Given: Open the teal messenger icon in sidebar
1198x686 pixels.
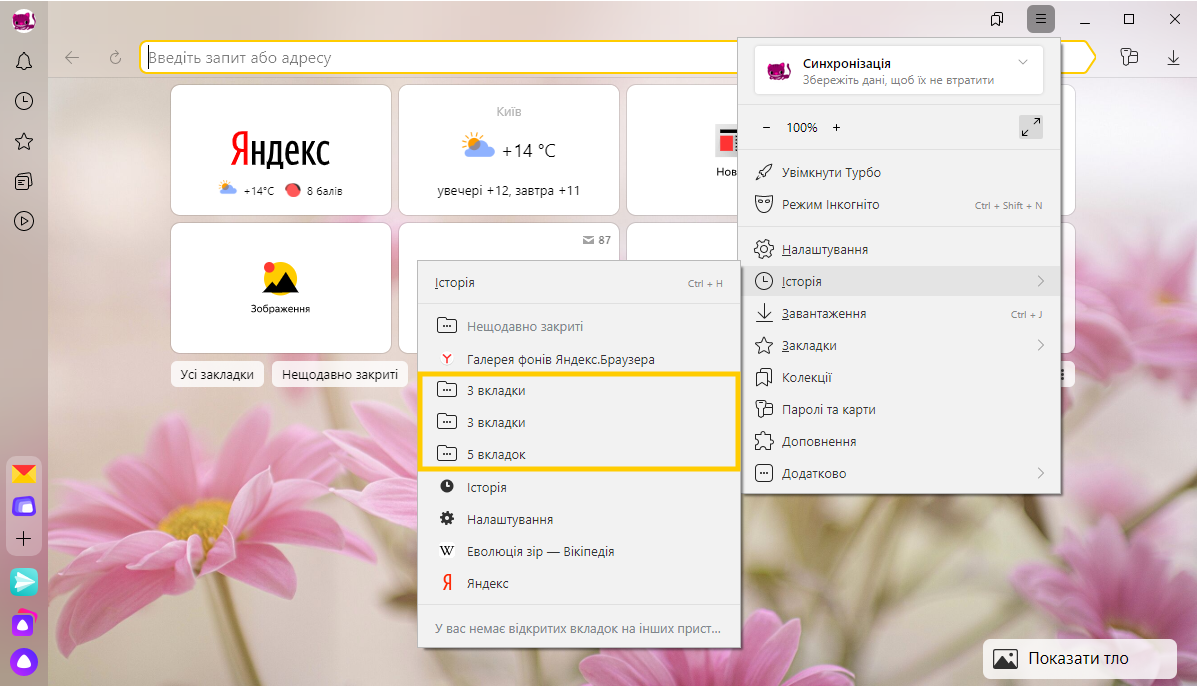Looking at the screenshot, I should point(24,582).
